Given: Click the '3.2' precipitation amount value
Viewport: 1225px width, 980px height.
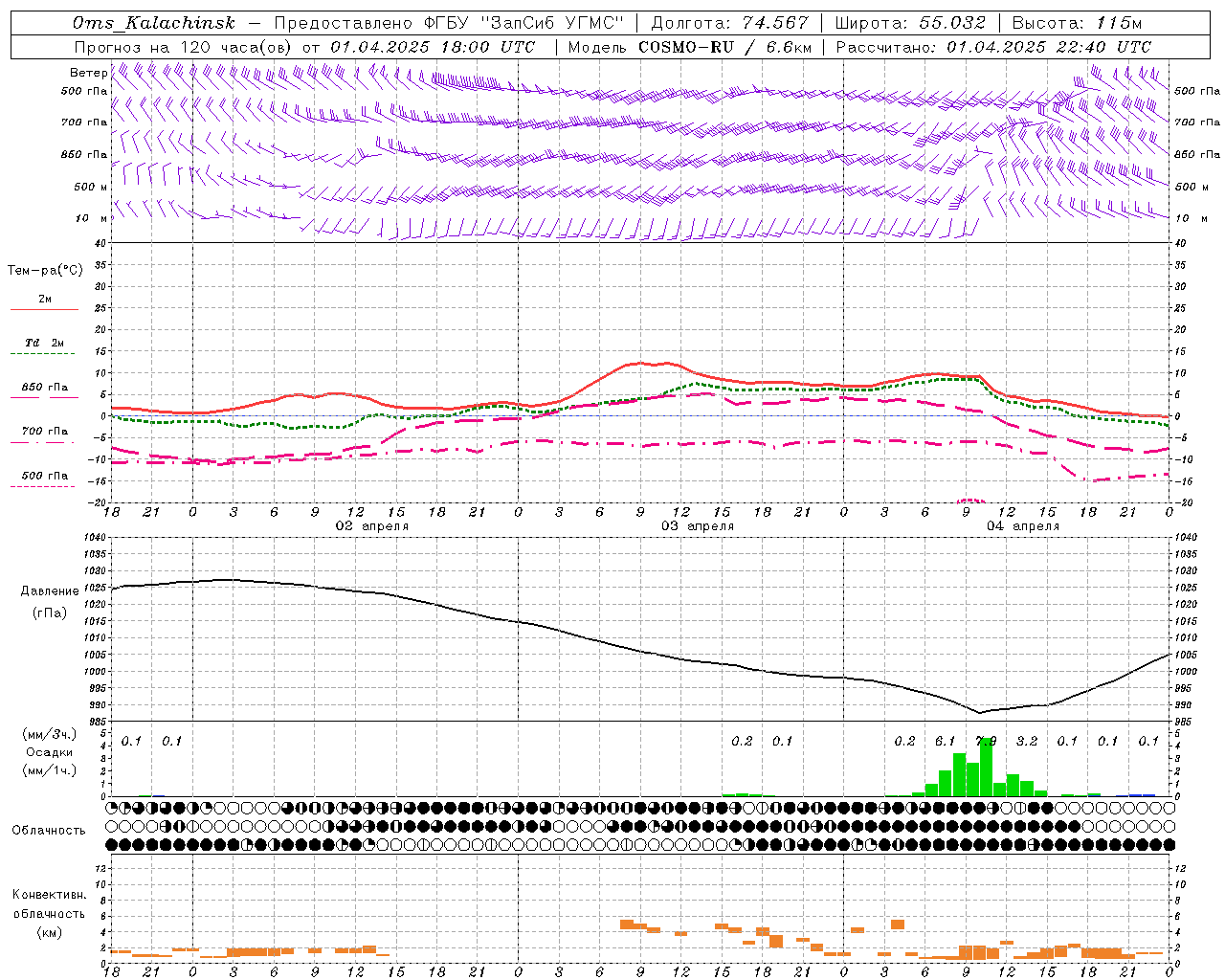Looking at the screenshot, I should pos(1027,742).
